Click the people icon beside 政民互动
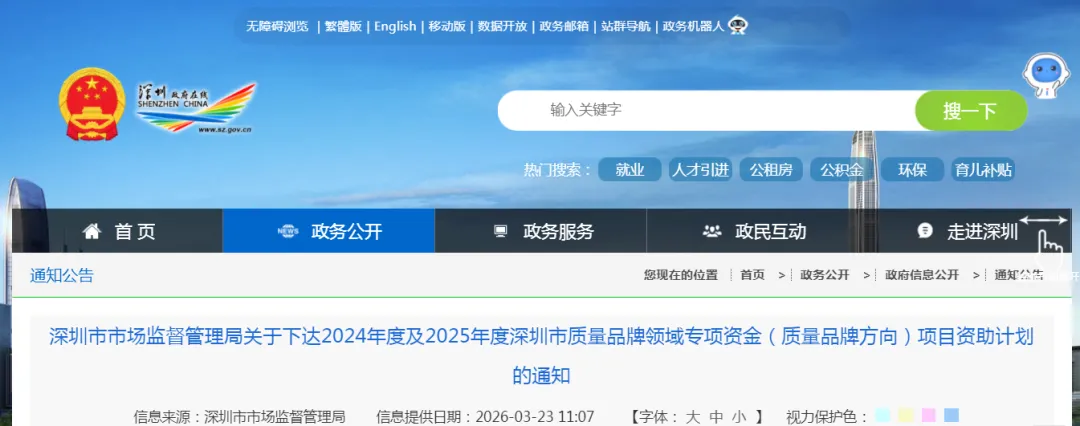Viewport: 1080px width, 426px height. click(712, 232)
